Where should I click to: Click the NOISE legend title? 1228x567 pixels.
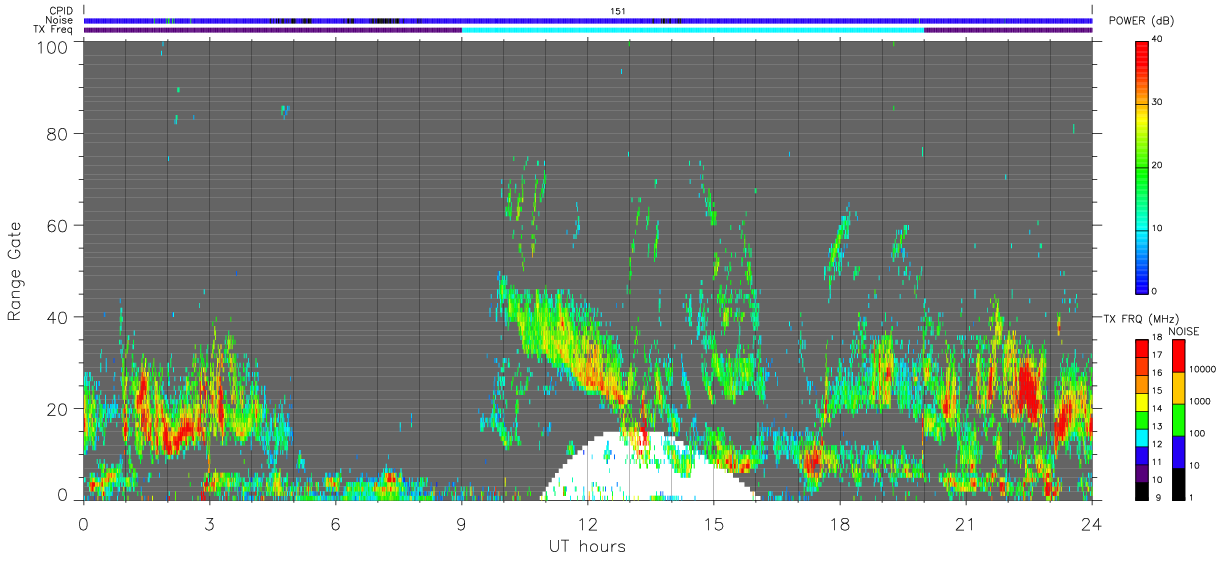click(x=1185, y=330)
